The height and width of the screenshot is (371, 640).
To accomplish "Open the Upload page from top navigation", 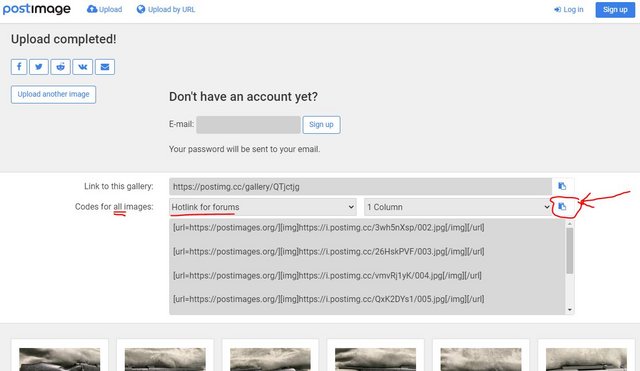I will coord(104,9).
